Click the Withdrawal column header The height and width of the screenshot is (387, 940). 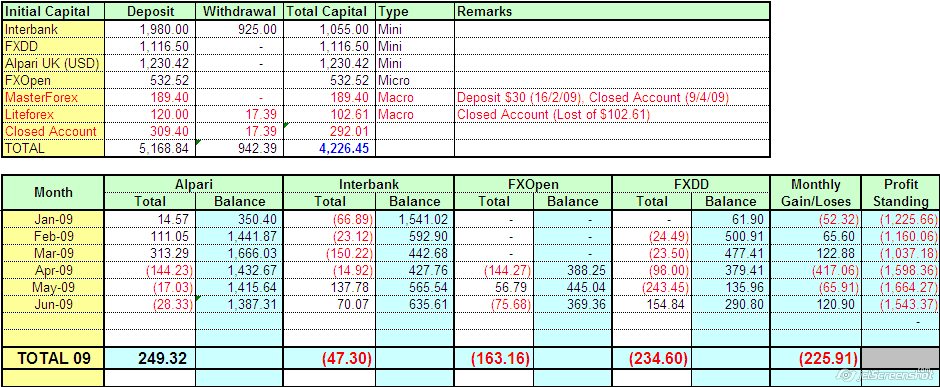[240, 11]
